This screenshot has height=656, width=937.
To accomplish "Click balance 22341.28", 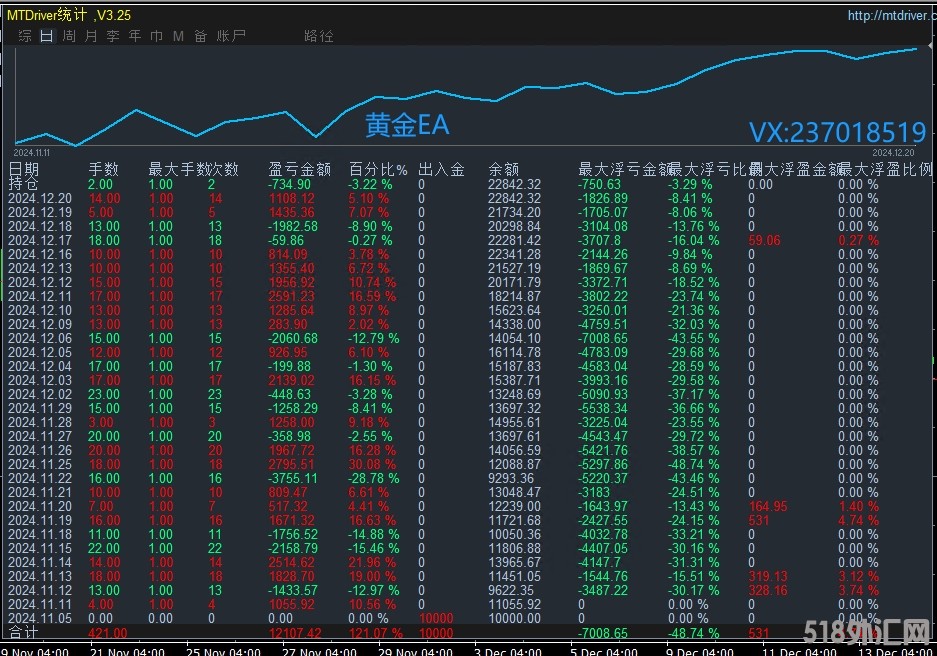I will pos(514,255).
